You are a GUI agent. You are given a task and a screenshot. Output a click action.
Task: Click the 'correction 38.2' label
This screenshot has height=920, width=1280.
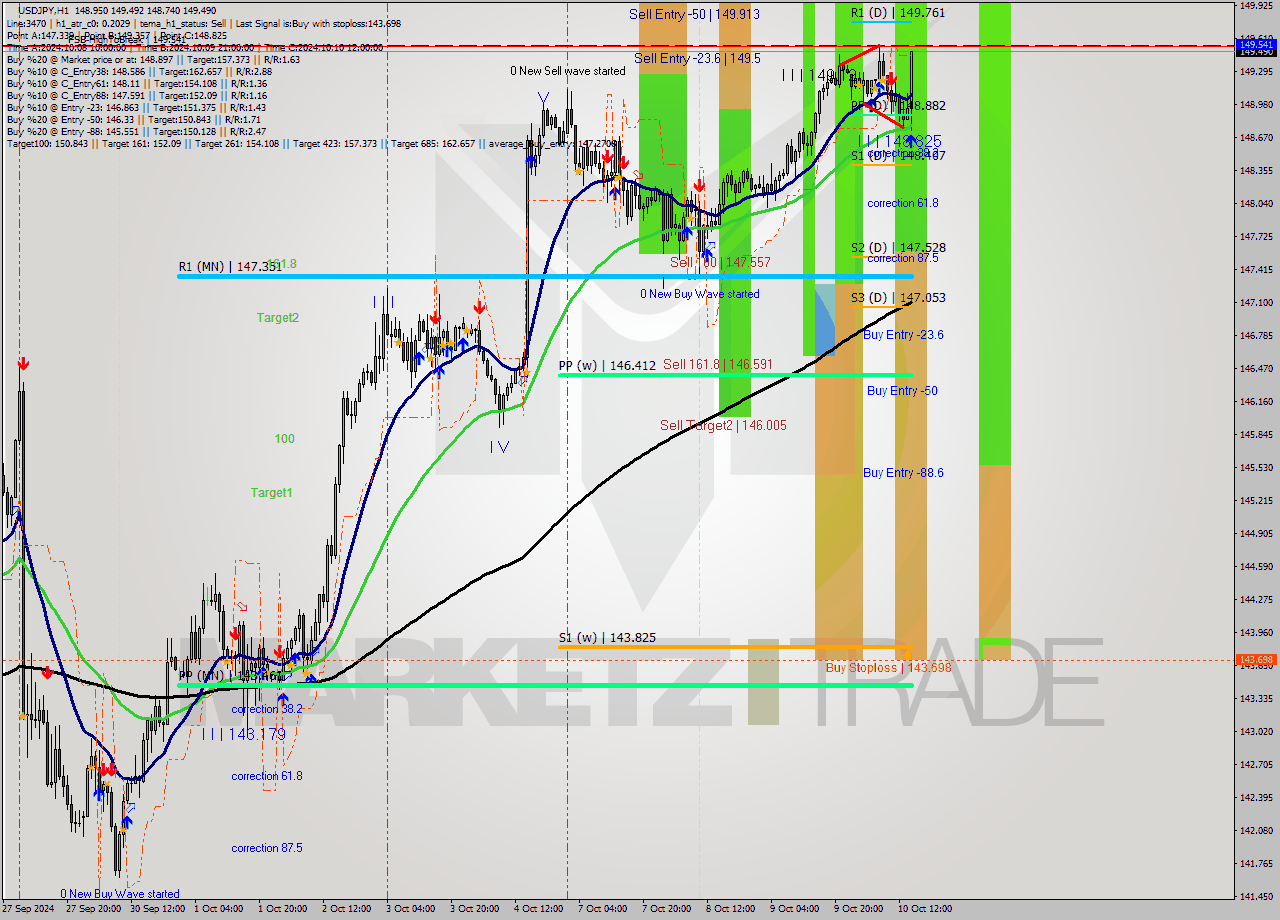tap(267, 709)
